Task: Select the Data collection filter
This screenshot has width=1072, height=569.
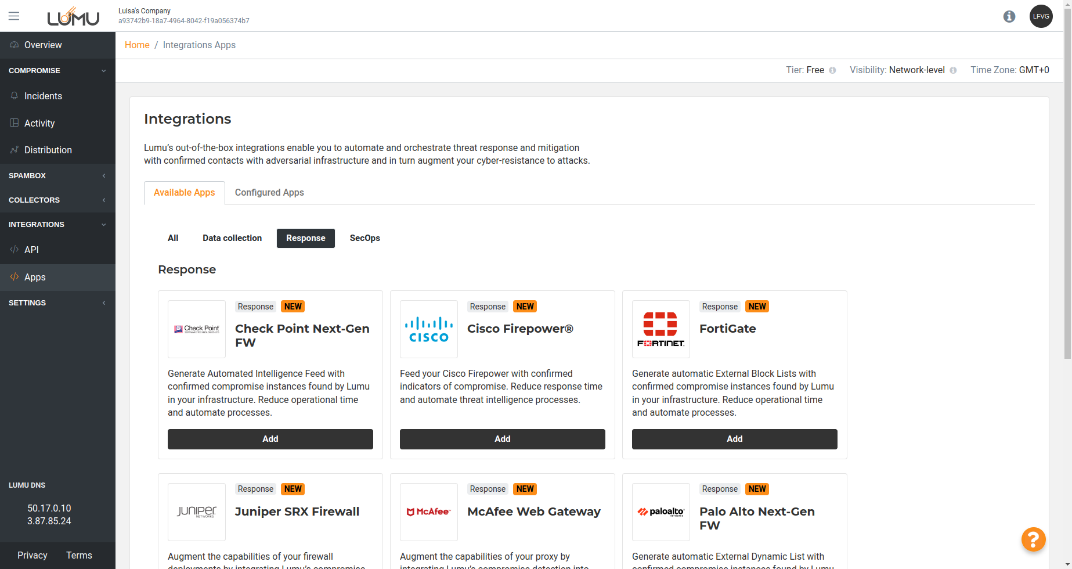Action: [x=232, y=238]
